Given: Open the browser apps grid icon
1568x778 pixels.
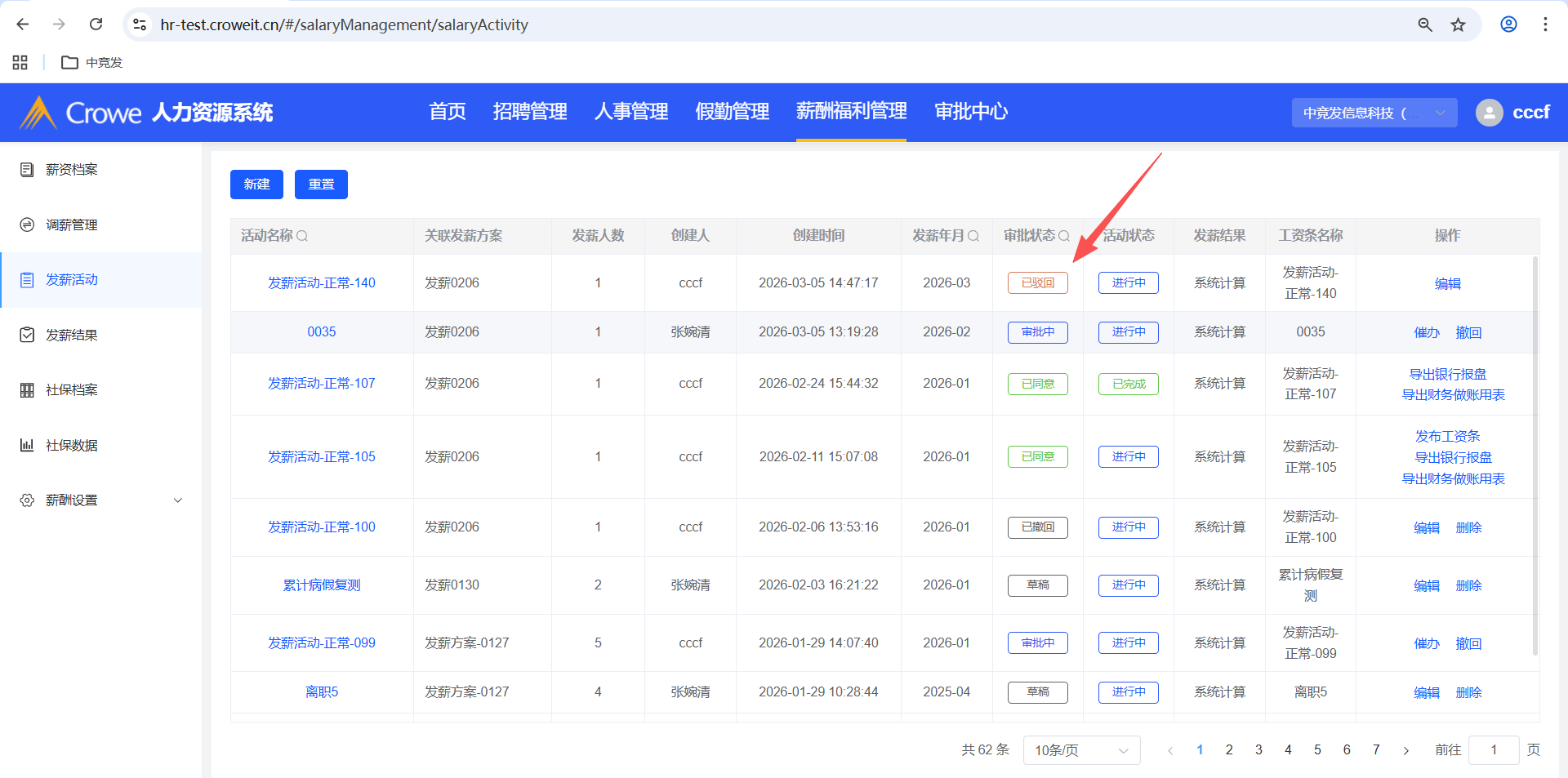Looking at the screenshot, I should click(x=20, y=63).
